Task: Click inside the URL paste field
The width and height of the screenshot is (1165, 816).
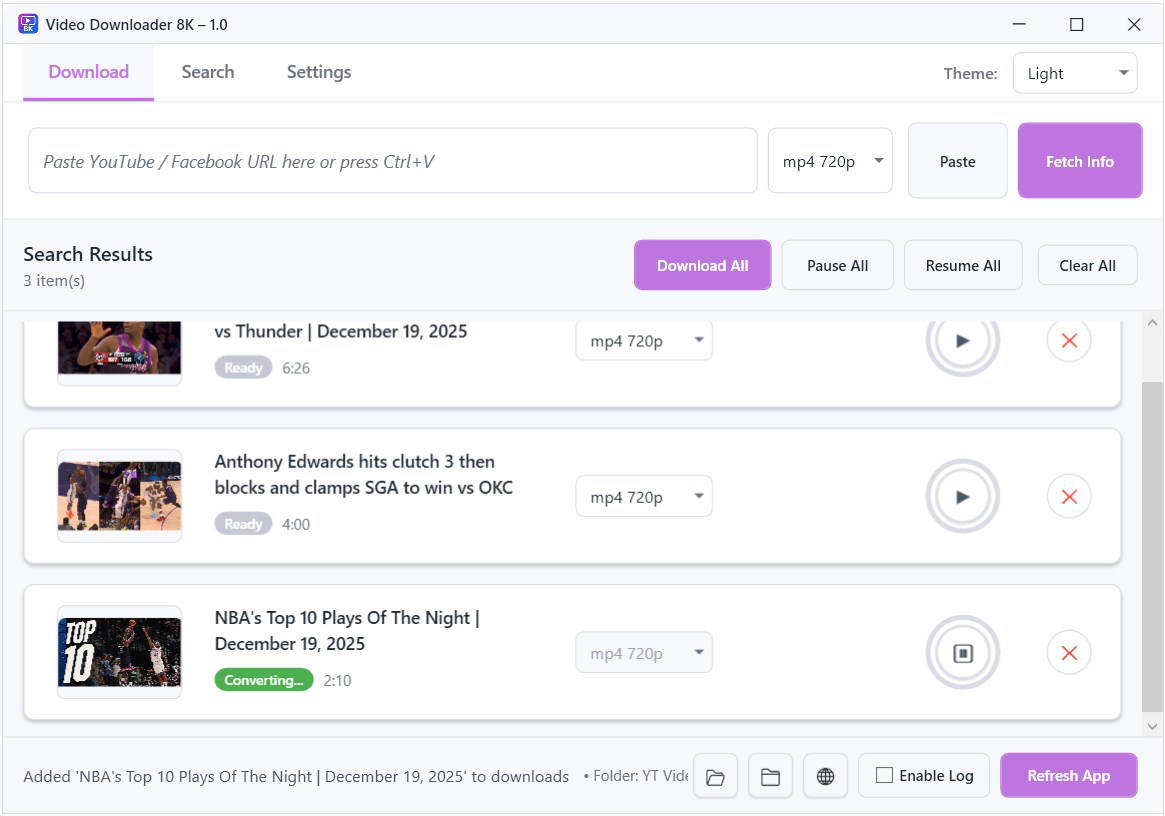Action: point(392,160)
